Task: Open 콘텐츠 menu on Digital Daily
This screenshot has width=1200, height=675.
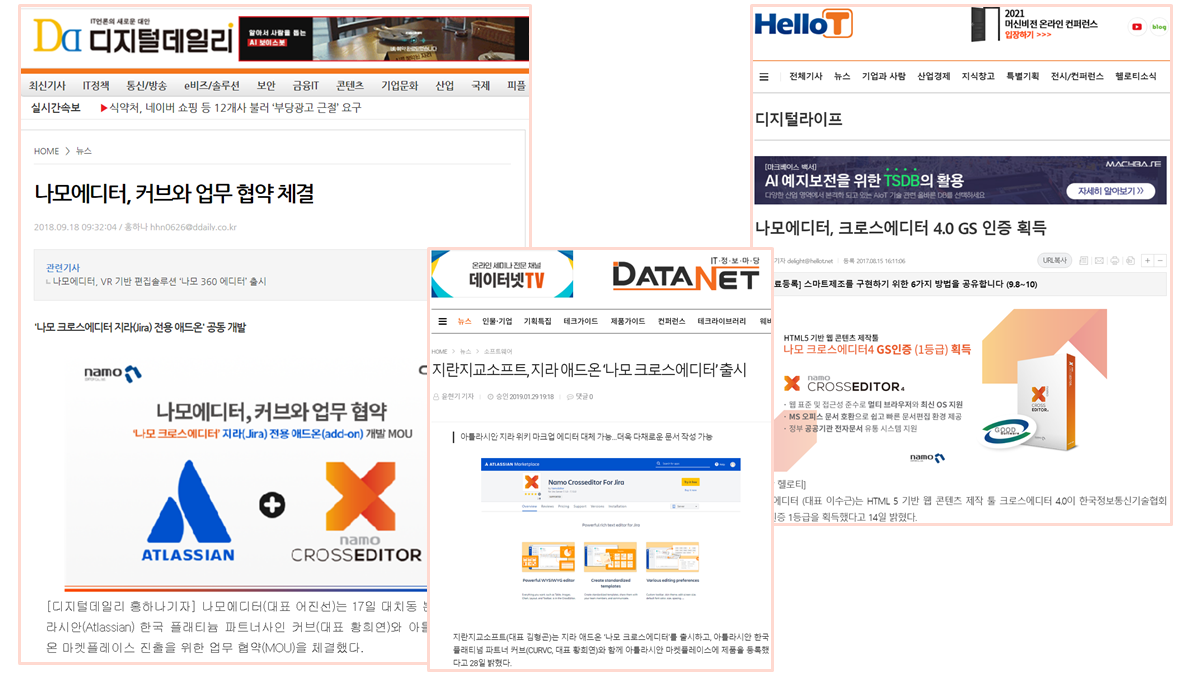Action: (350, 86)
